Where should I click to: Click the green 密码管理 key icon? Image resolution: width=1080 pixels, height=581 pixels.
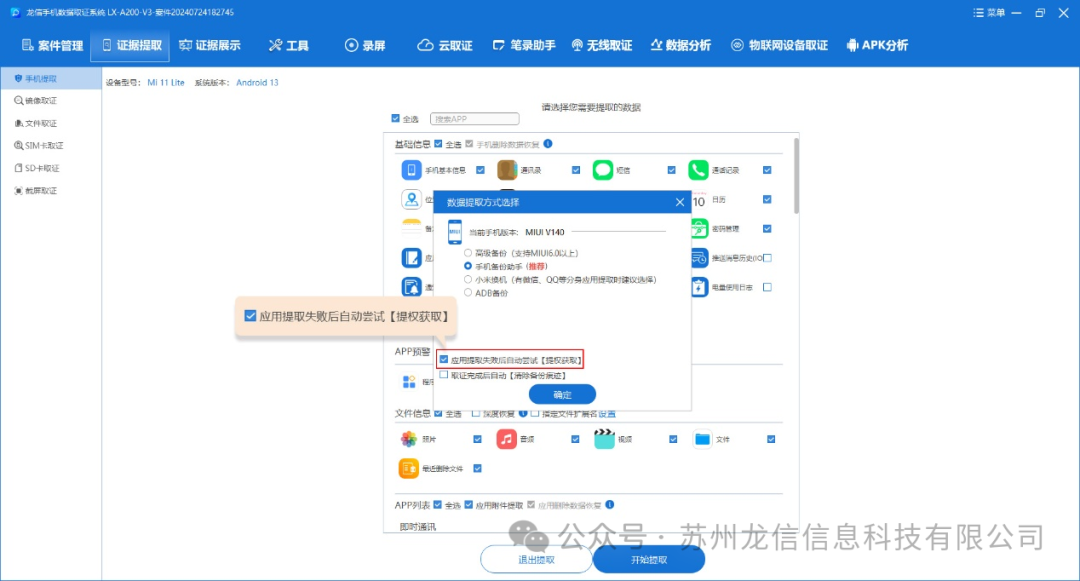tap(699, 228)
